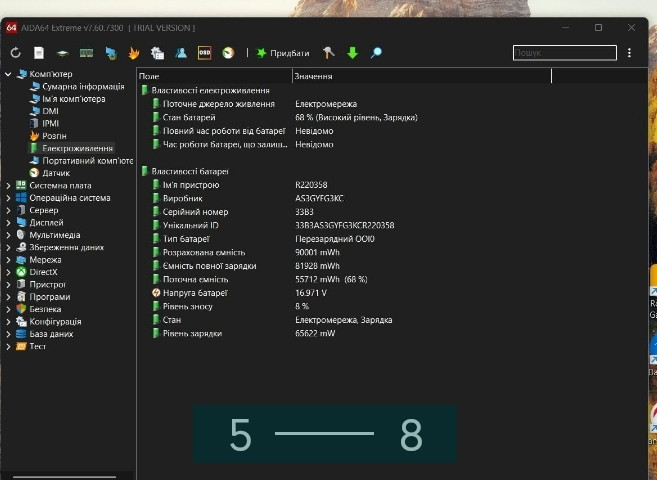Screen dimensions: 657x480
Task: Open the Report page icon in toolbar
Action: (x=39, y=53)
